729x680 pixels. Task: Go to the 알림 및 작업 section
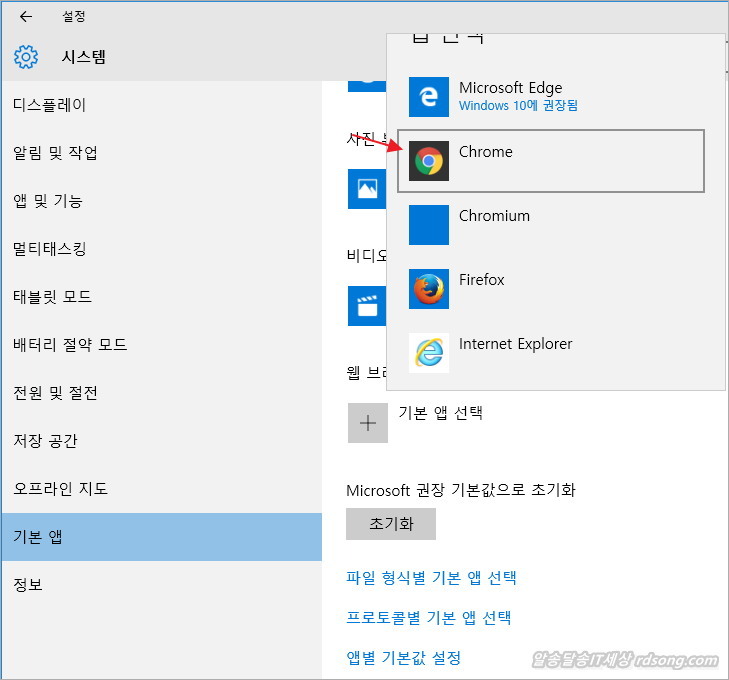(55, 153)
